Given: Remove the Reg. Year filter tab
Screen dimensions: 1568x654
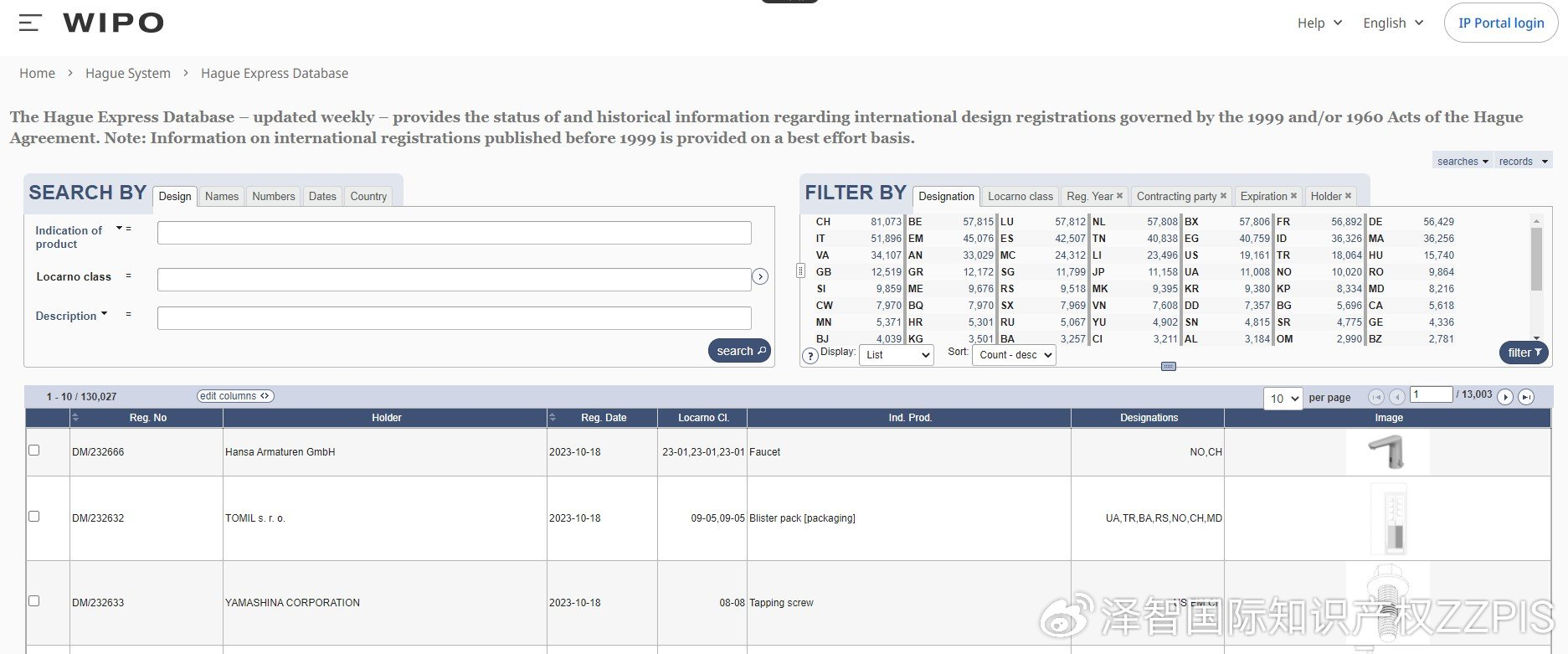Looking at the screenshot, I should [1119, 196].
